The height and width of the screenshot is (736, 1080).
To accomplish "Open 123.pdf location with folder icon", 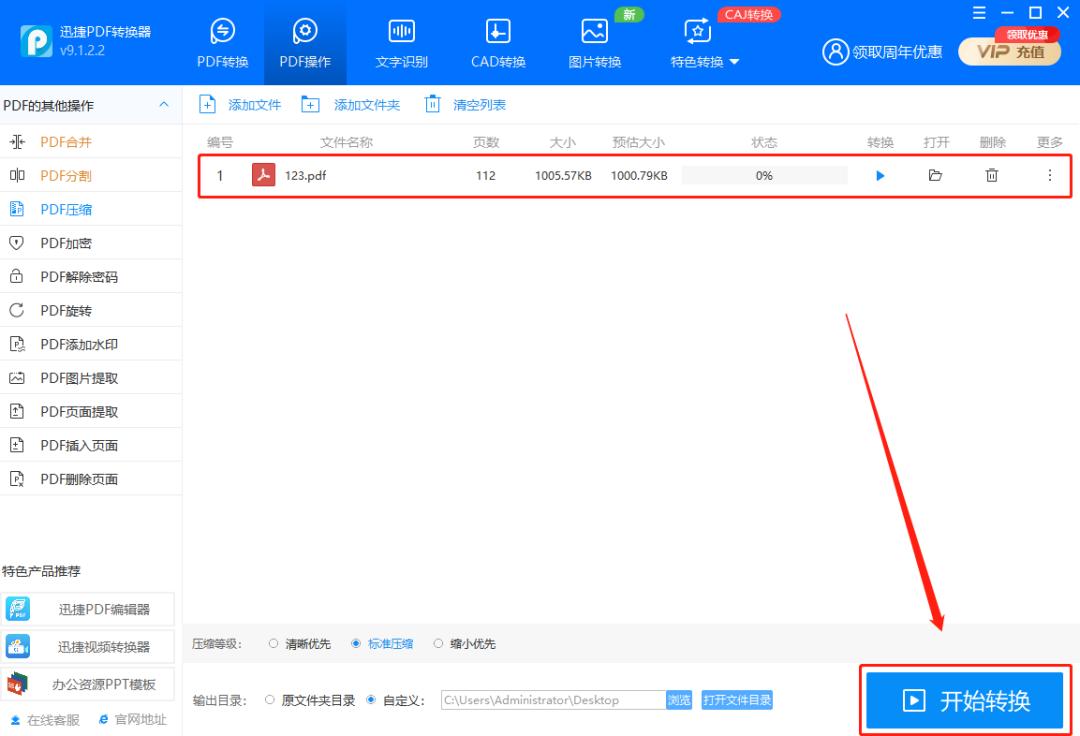I will click(x=935, y=175).
